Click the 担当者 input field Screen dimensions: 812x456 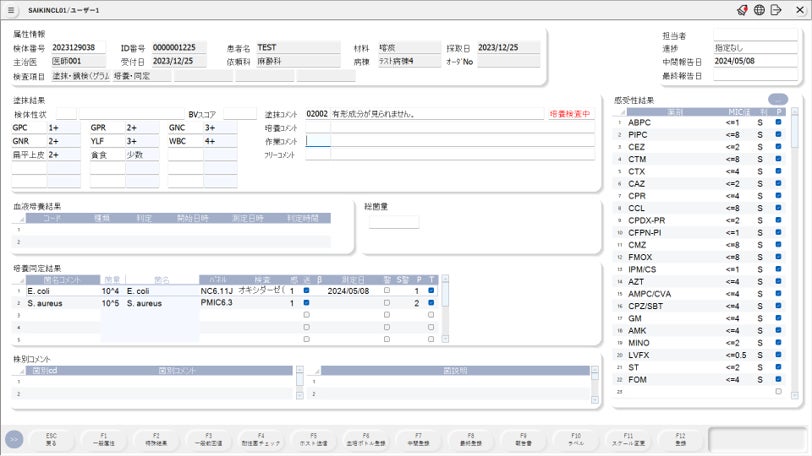tap(755, 35)
